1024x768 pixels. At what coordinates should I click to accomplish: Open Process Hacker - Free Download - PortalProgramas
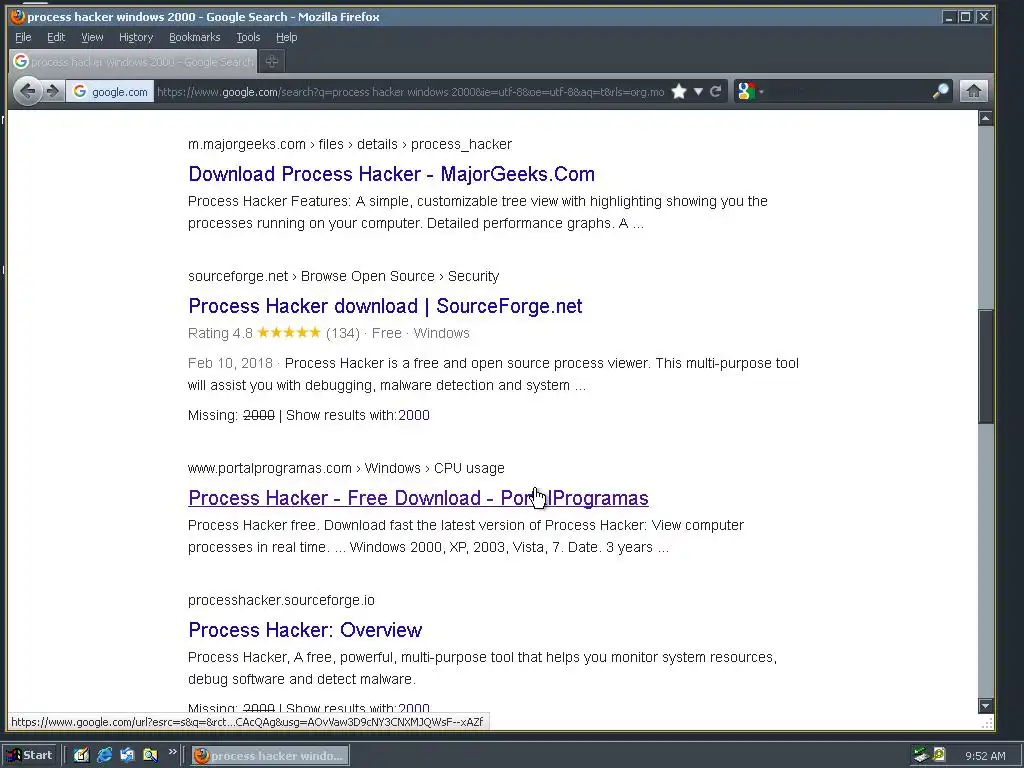point(418,498)
